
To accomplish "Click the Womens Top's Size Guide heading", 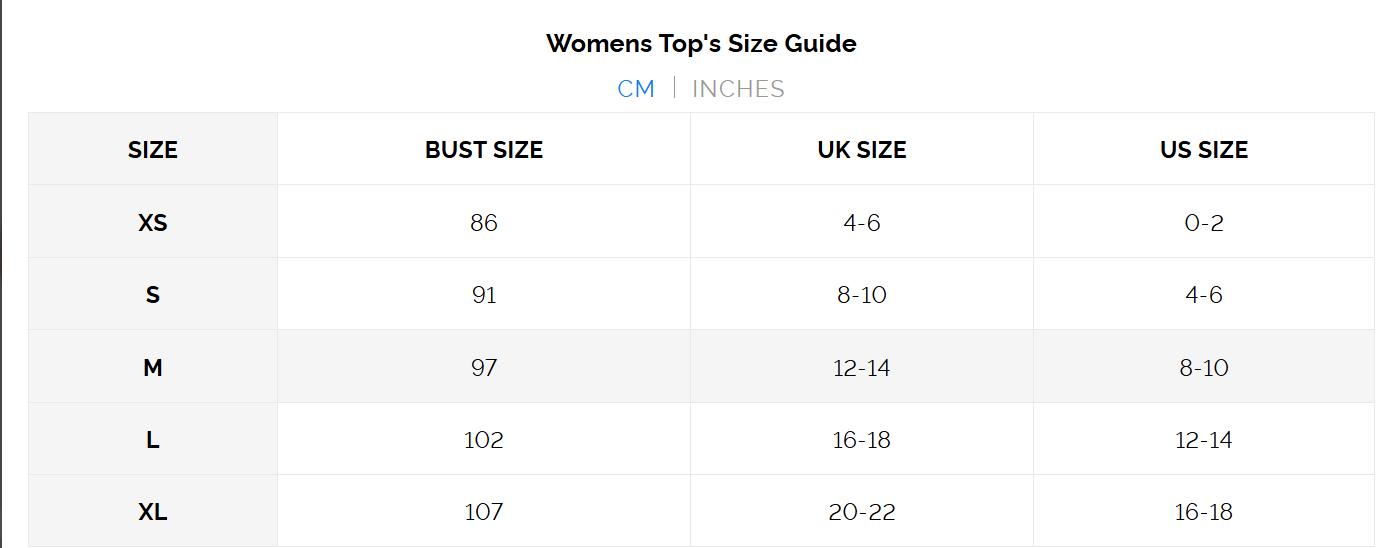I will coord(701,44).
